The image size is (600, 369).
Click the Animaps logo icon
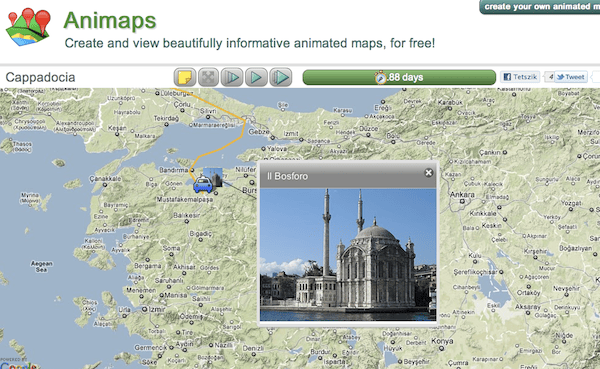[28, 26]
